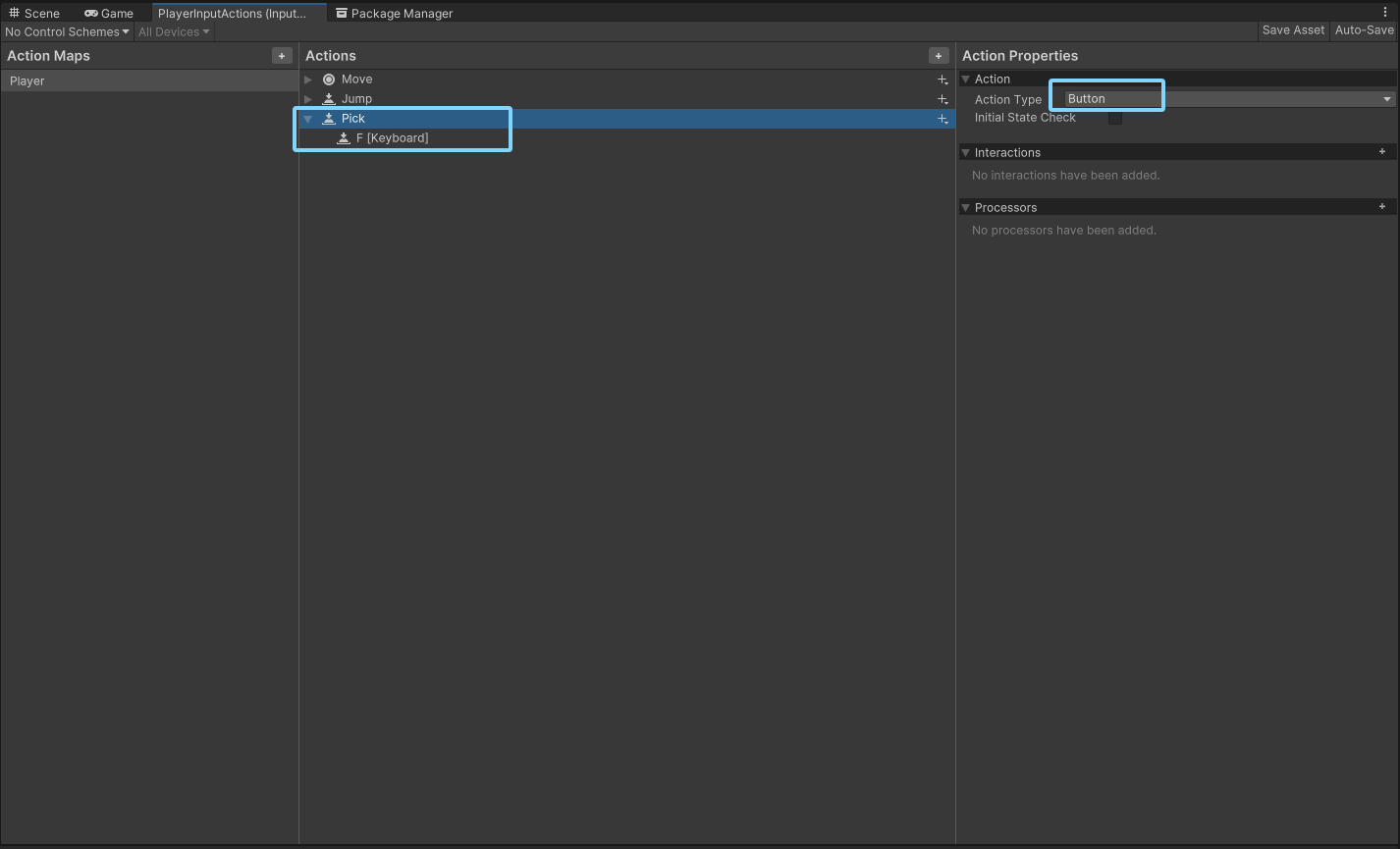This screenshot has height=849, width=1400.
Task: Switch to the Package Manager tab
Action: [394, 14]
